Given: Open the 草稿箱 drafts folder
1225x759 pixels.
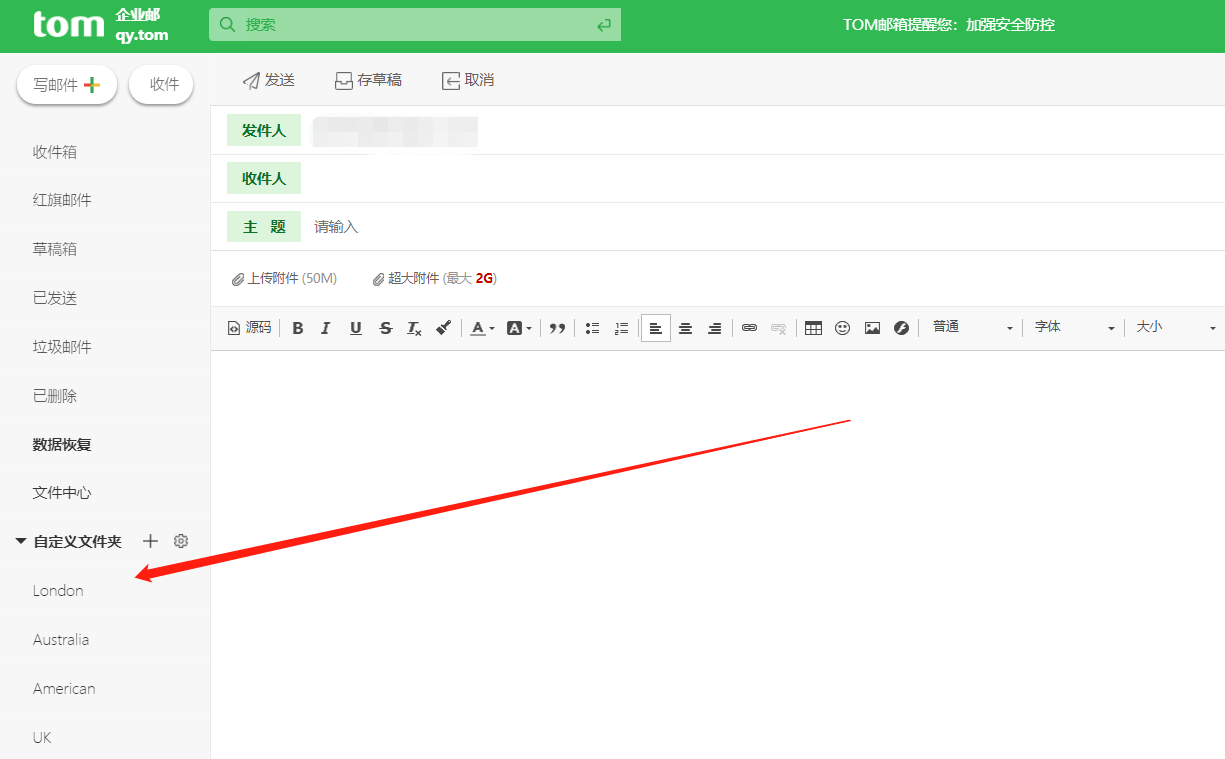Looking at the screenshot, I should point(52,248).
